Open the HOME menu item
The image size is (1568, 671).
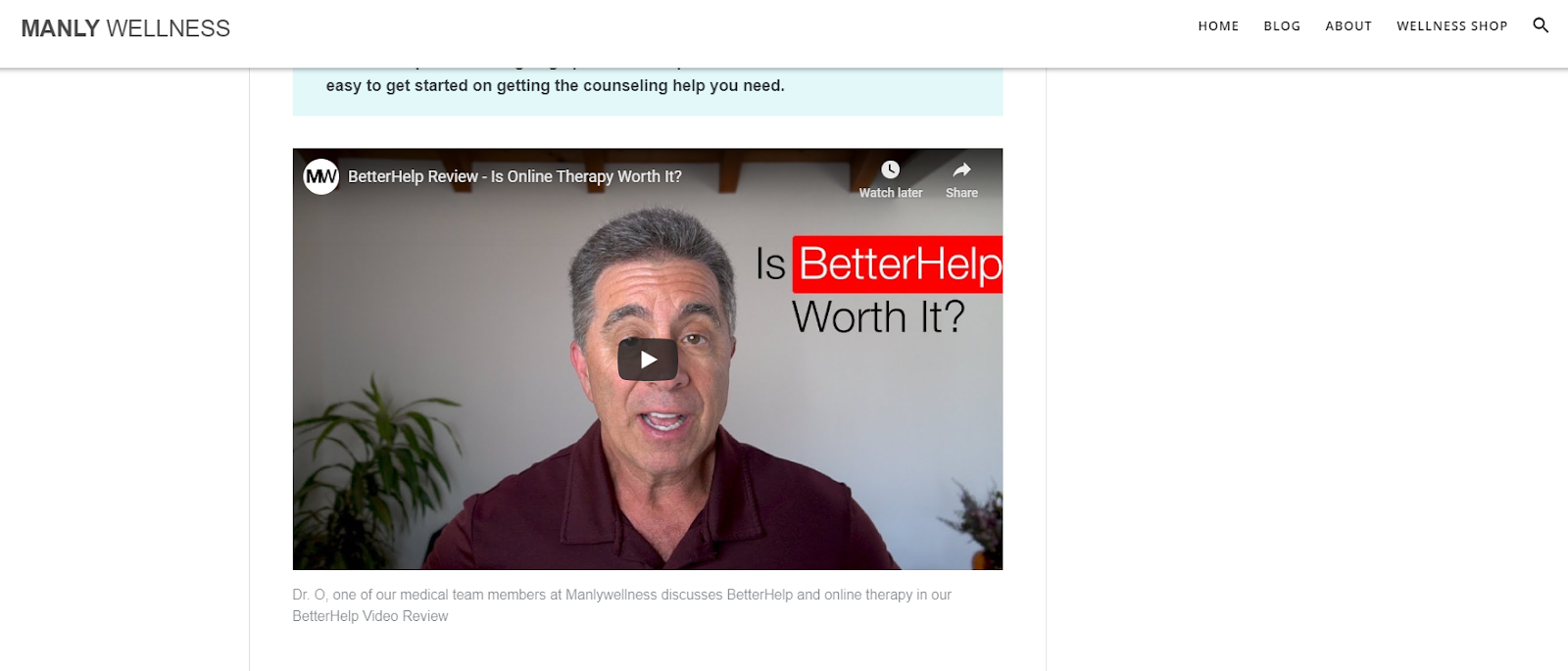tap(1218, 26)
